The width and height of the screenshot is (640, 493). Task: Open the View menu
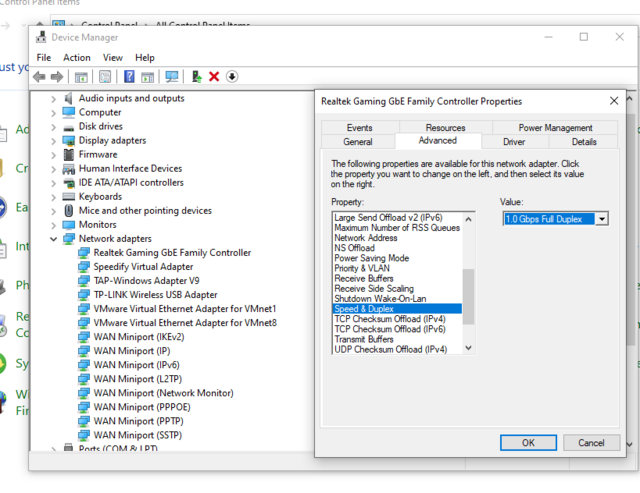click(112, 58)
